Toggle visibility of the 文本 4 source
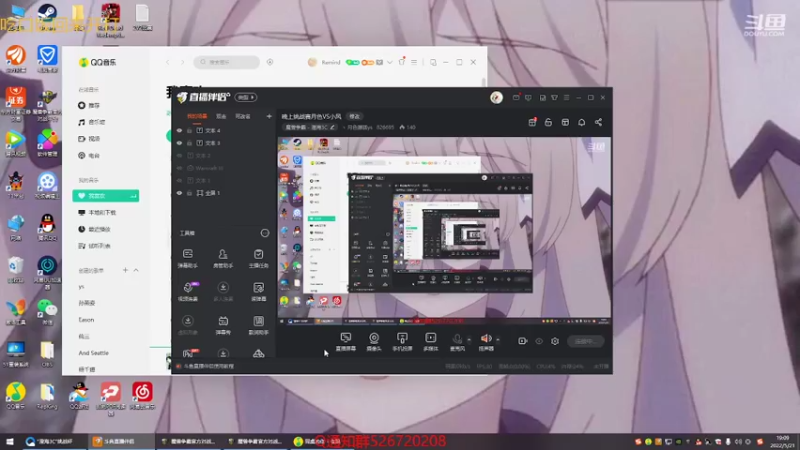The width and height of the screenshot is (800, 450). (179, 131)
